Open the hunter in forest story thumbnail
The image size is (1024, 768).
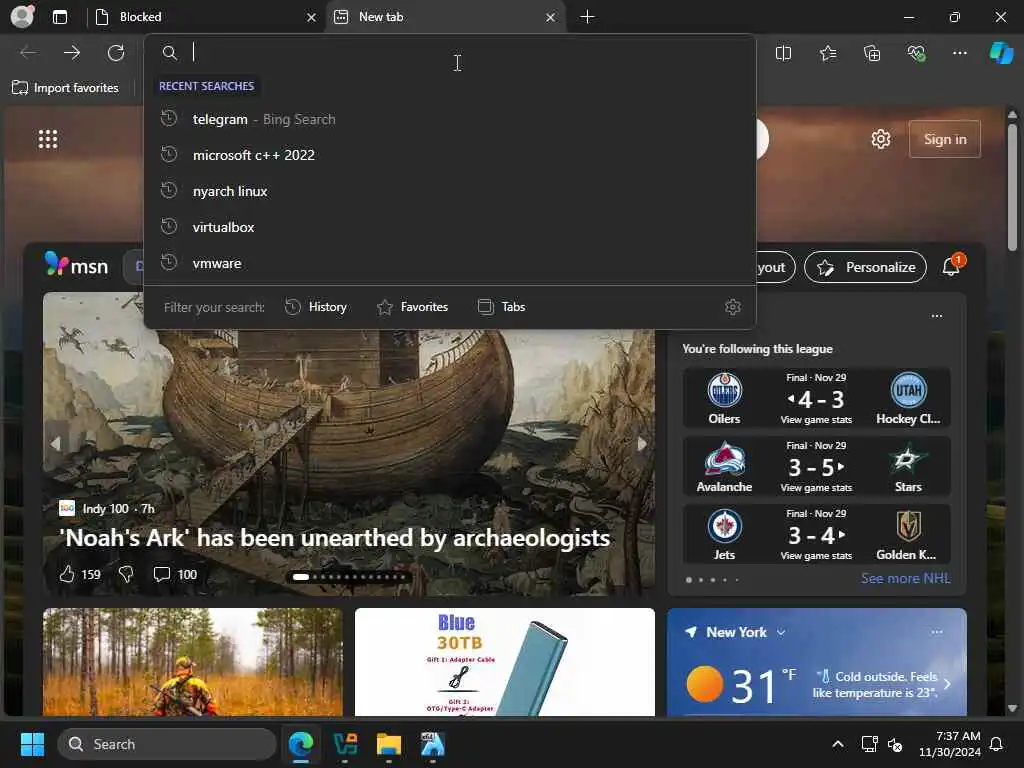(x=193, y=662)
